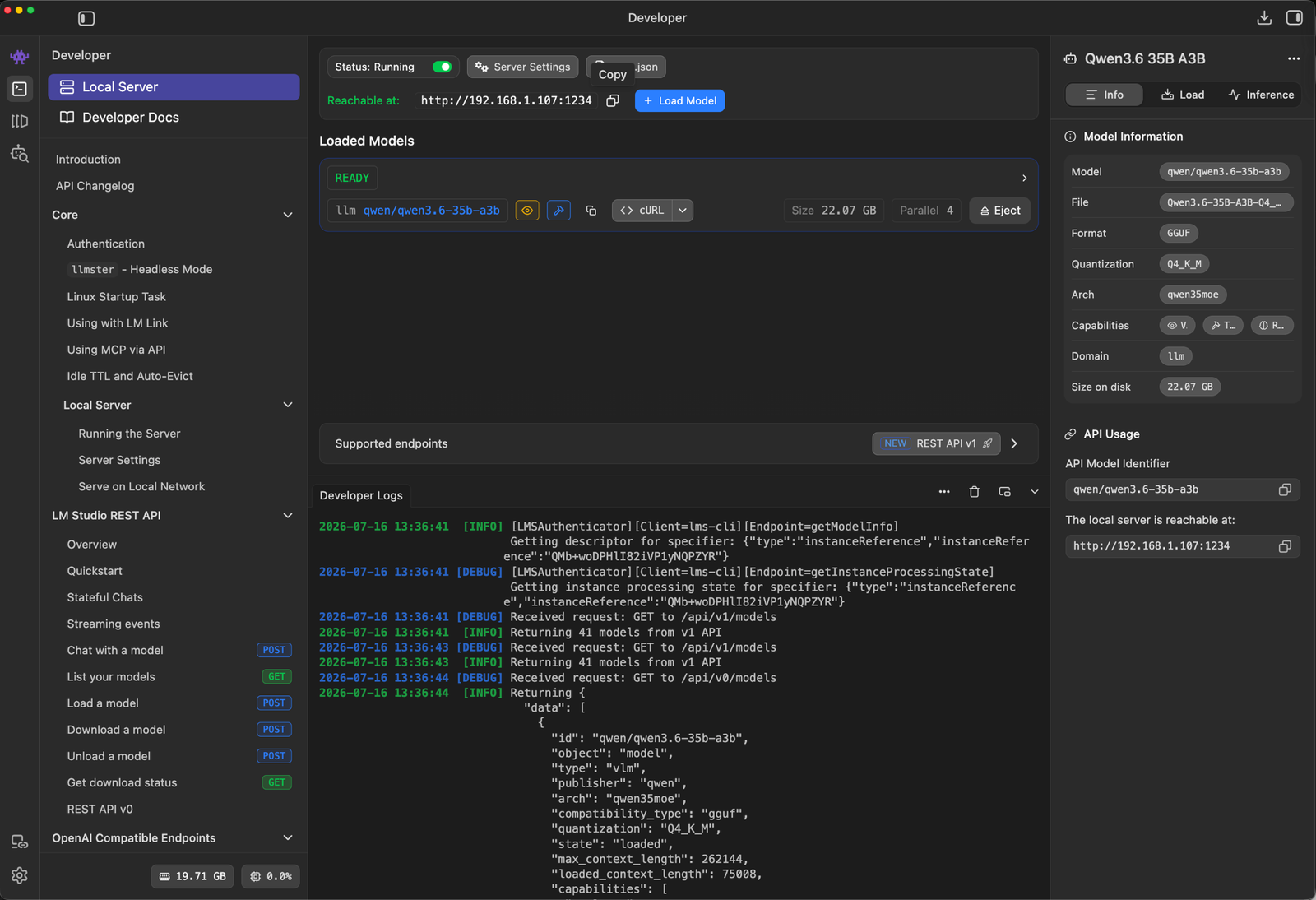Open the qwen/qwen3.6-35b-a3b model link
The width and height of the screenshot is (1316, 900).
432,211
